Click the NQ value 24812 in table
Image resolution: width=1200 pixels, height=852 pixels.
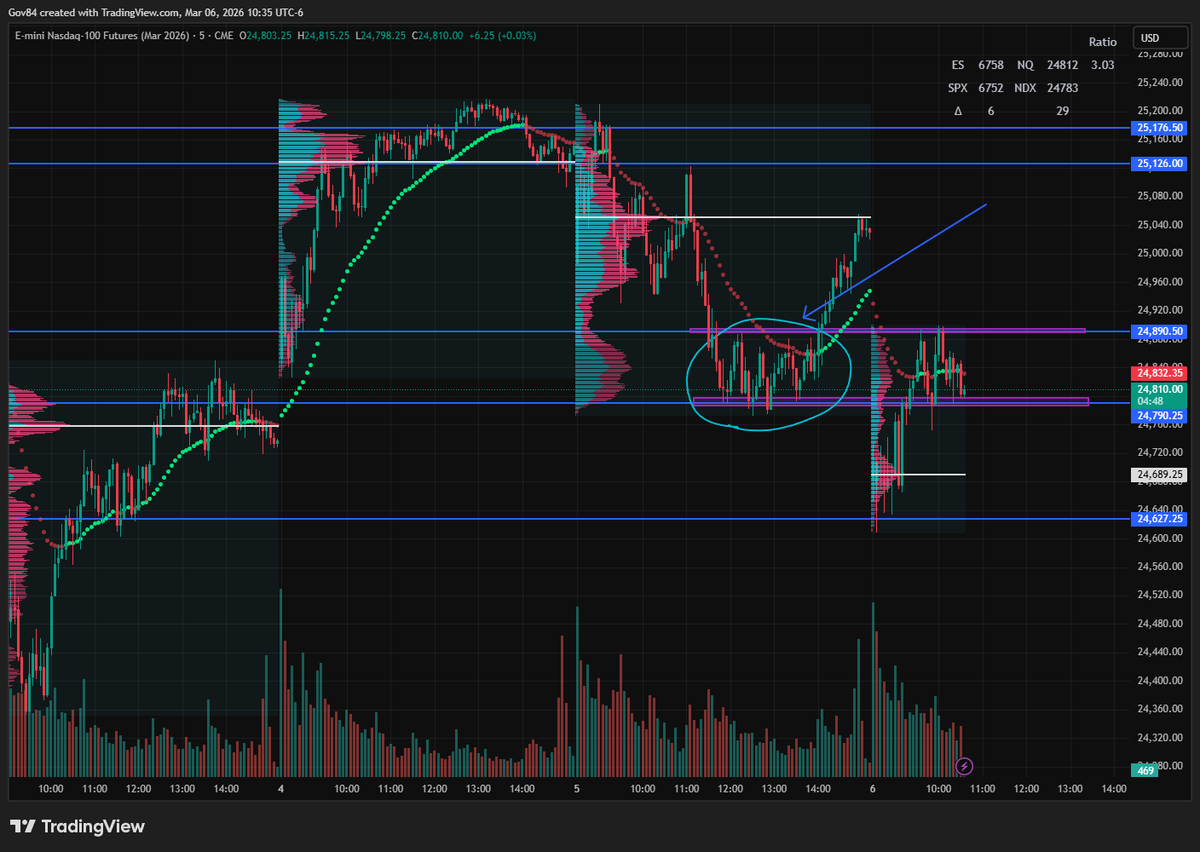[x=1062, y=65]
